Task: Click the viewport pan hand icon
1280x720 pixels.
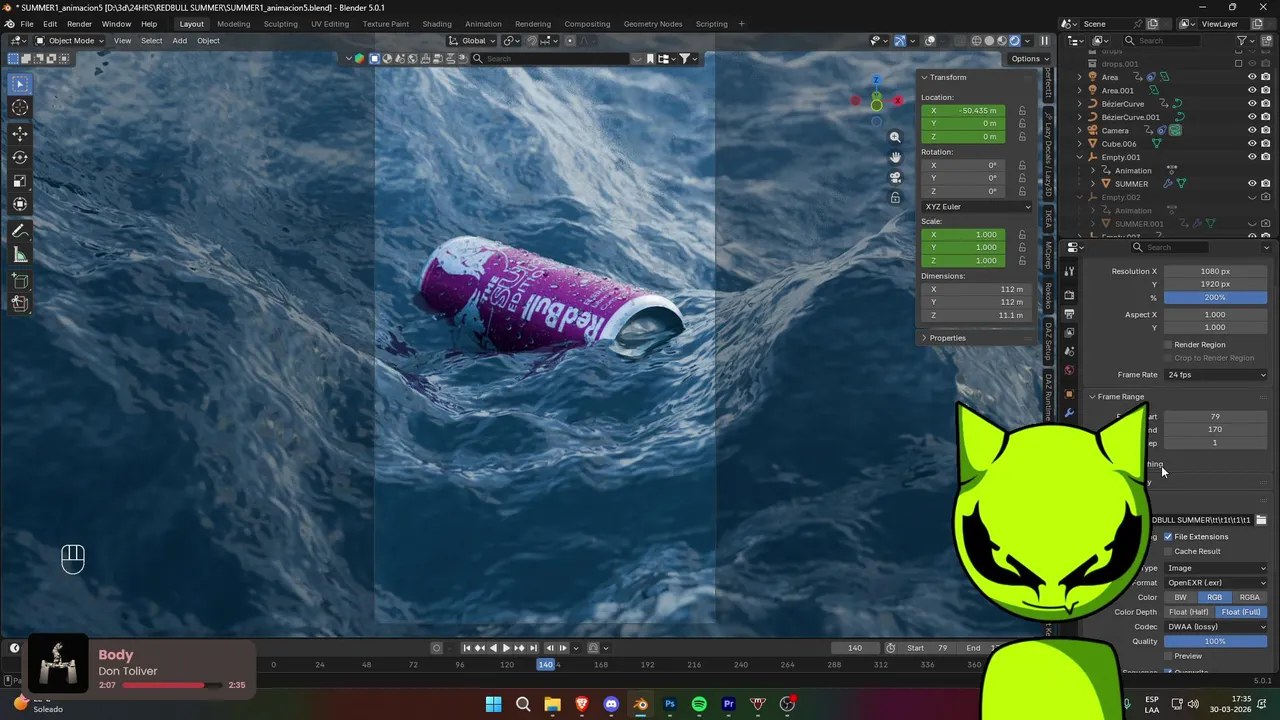Action: (x=895, y=157)
